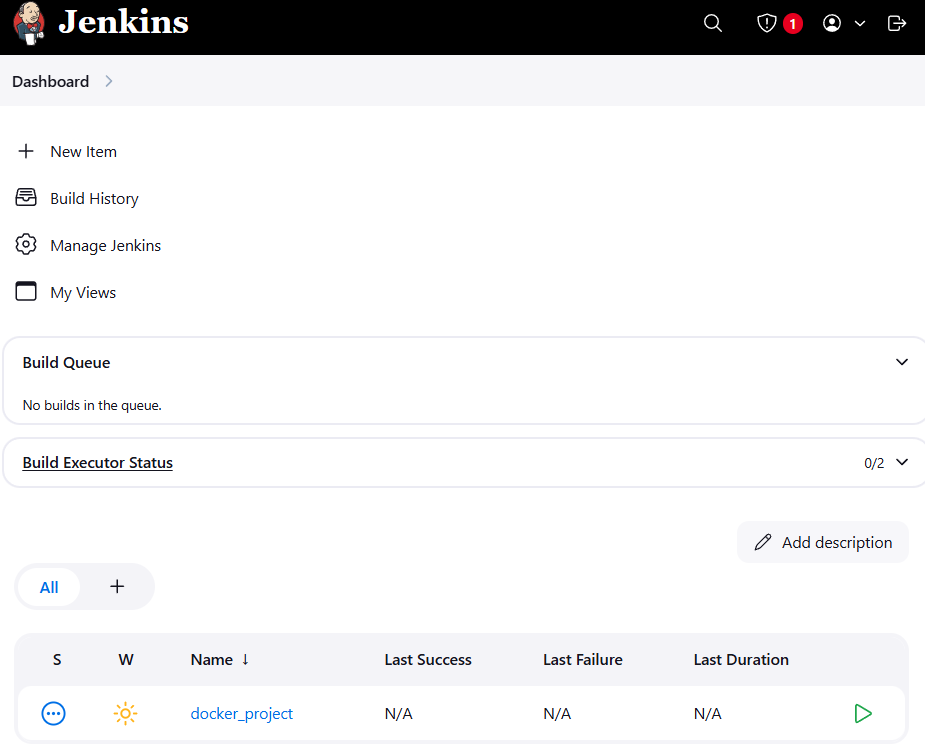
Task: Collapse the Build Executor Status panel
Action: tap(901, 462)
